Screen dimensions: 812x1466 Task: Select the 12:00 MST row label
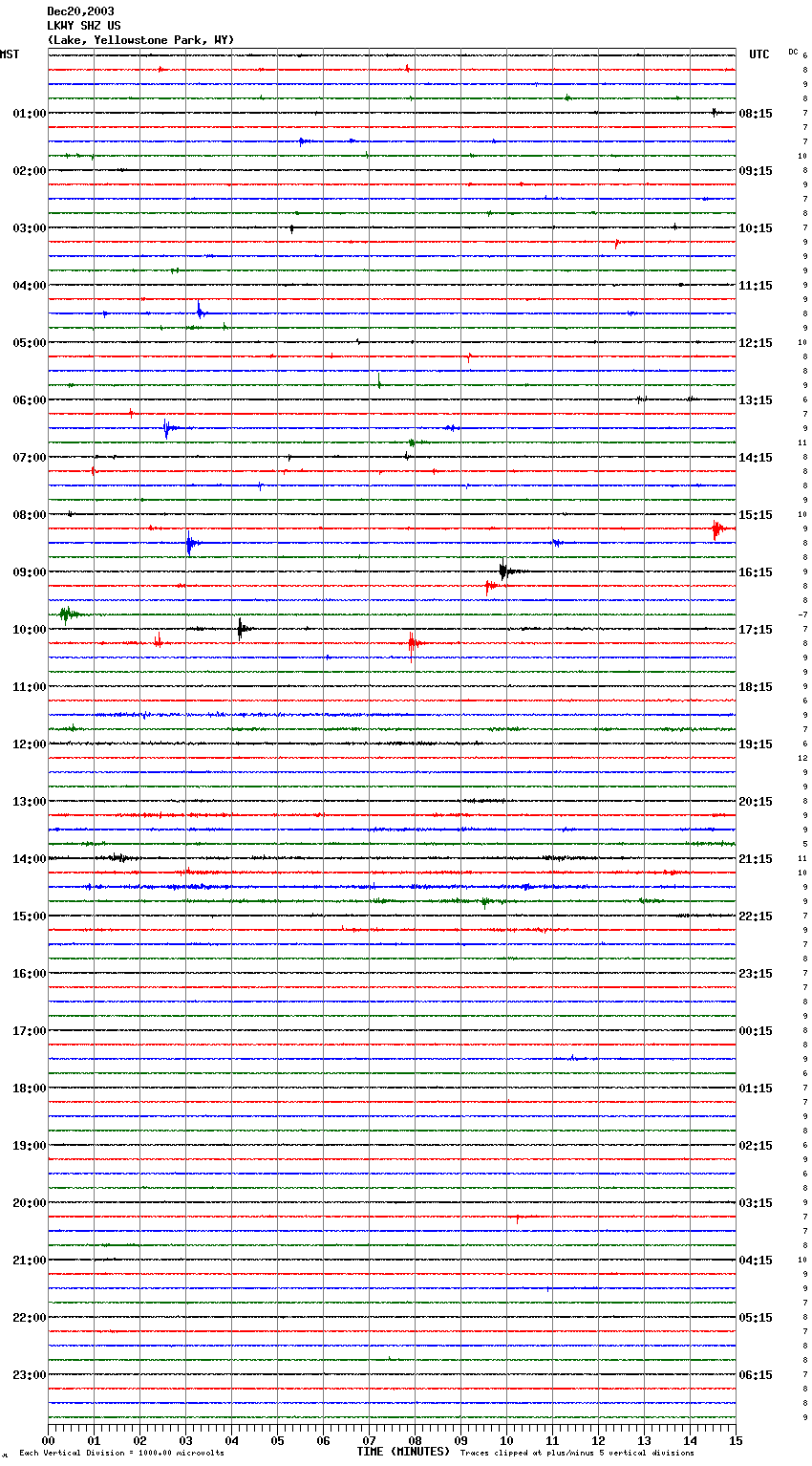[30, 744]
